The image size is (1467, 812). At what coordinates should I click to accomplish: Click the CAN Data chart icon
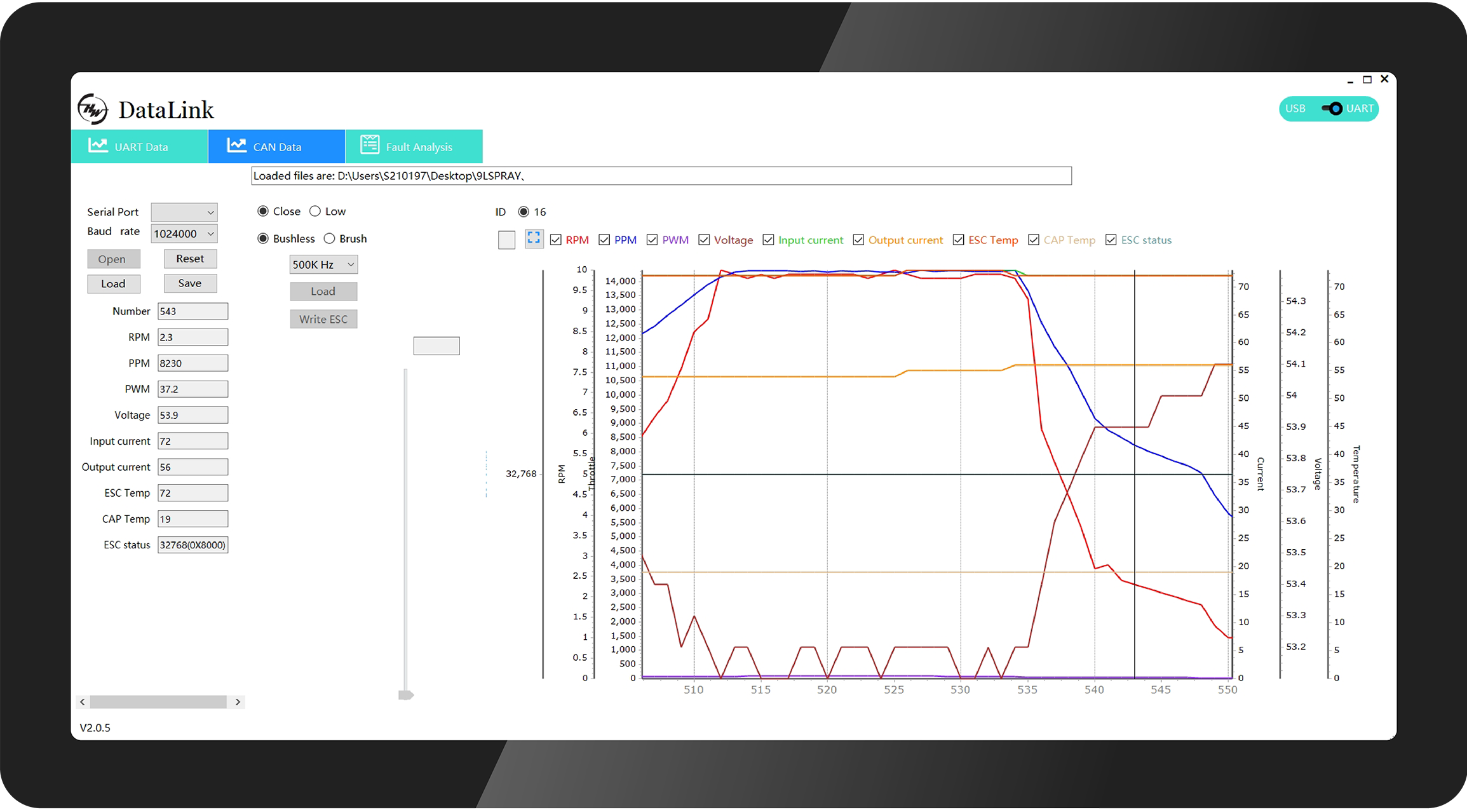pos(236,145)
